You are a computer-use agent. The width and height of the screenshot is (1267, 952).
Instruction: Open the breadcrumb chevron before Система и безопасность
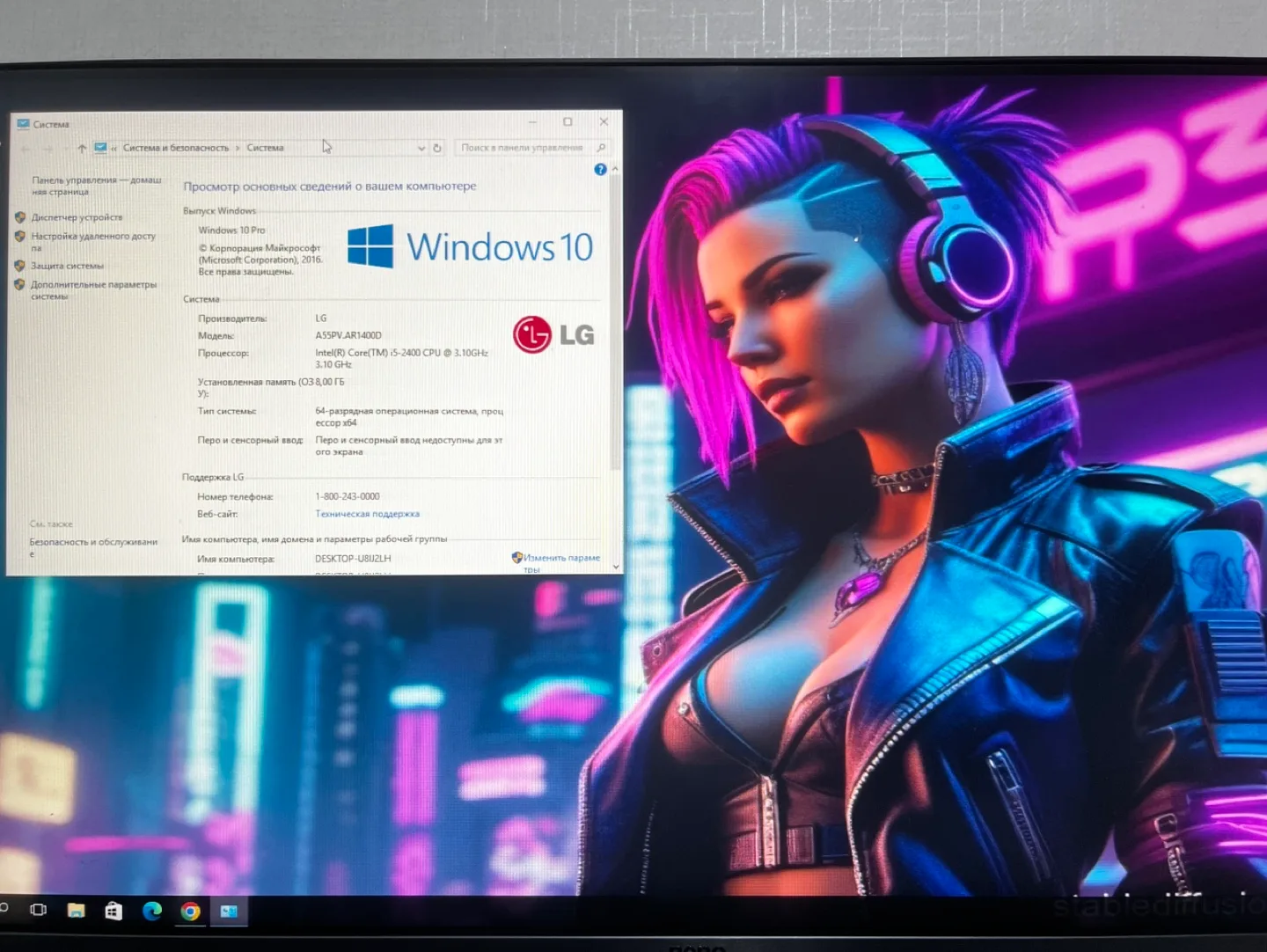point(114,148)
